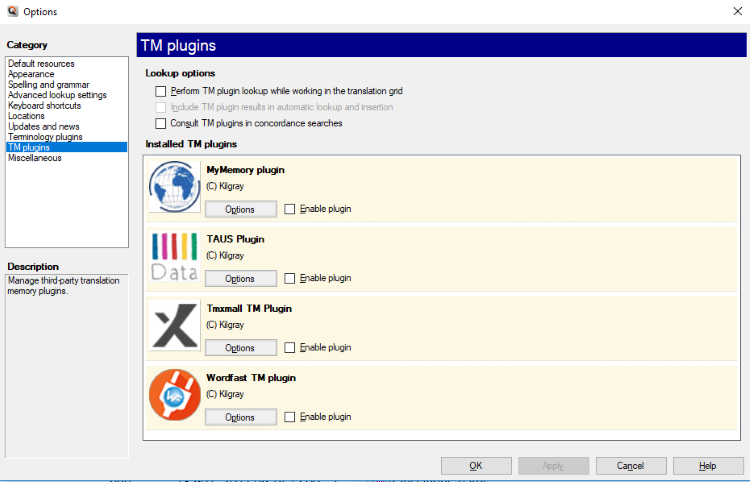Select the highlighted TM plugins category
750x482 pixels.
[66, 147]
